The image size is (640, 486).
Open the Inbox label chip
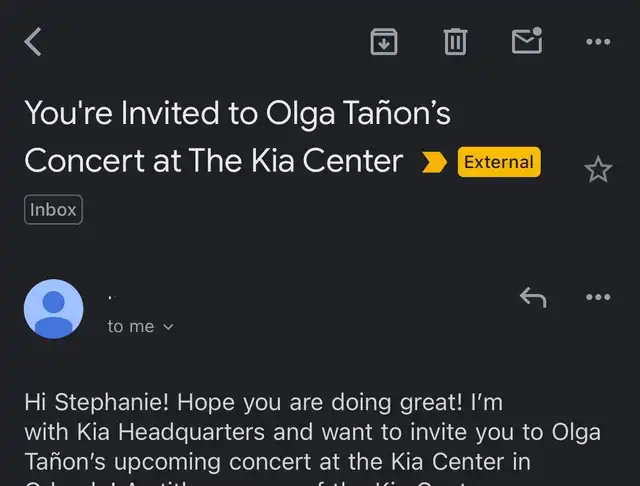[53, 210]
